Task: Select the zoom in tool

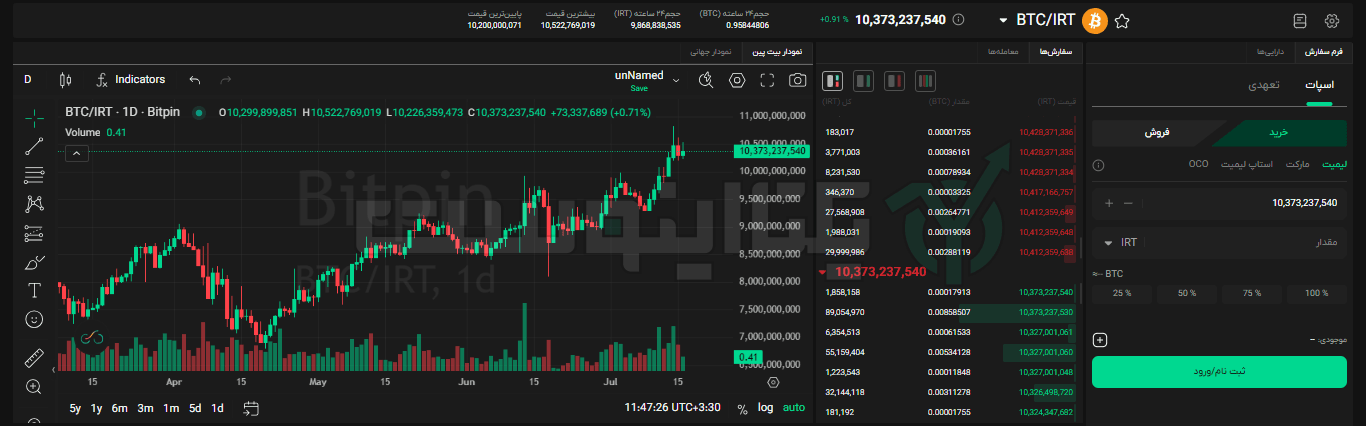Action: 34,387
